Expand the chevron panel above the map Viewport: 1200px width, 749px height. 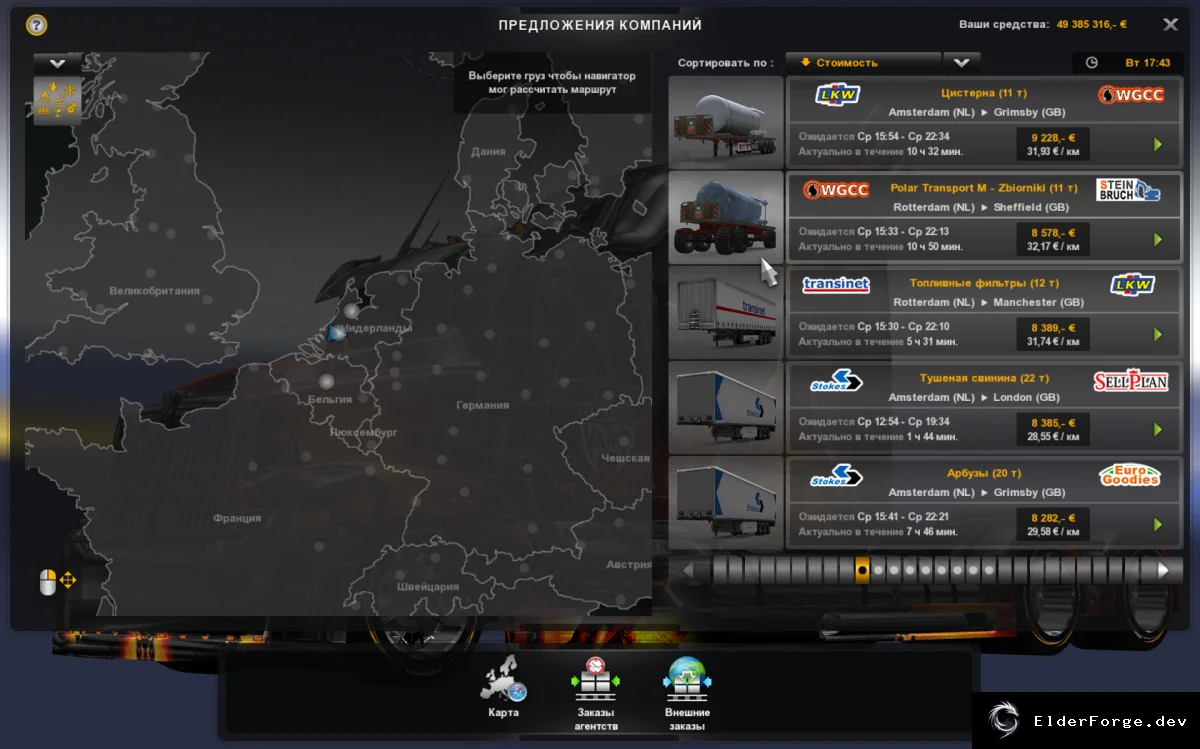58,63
